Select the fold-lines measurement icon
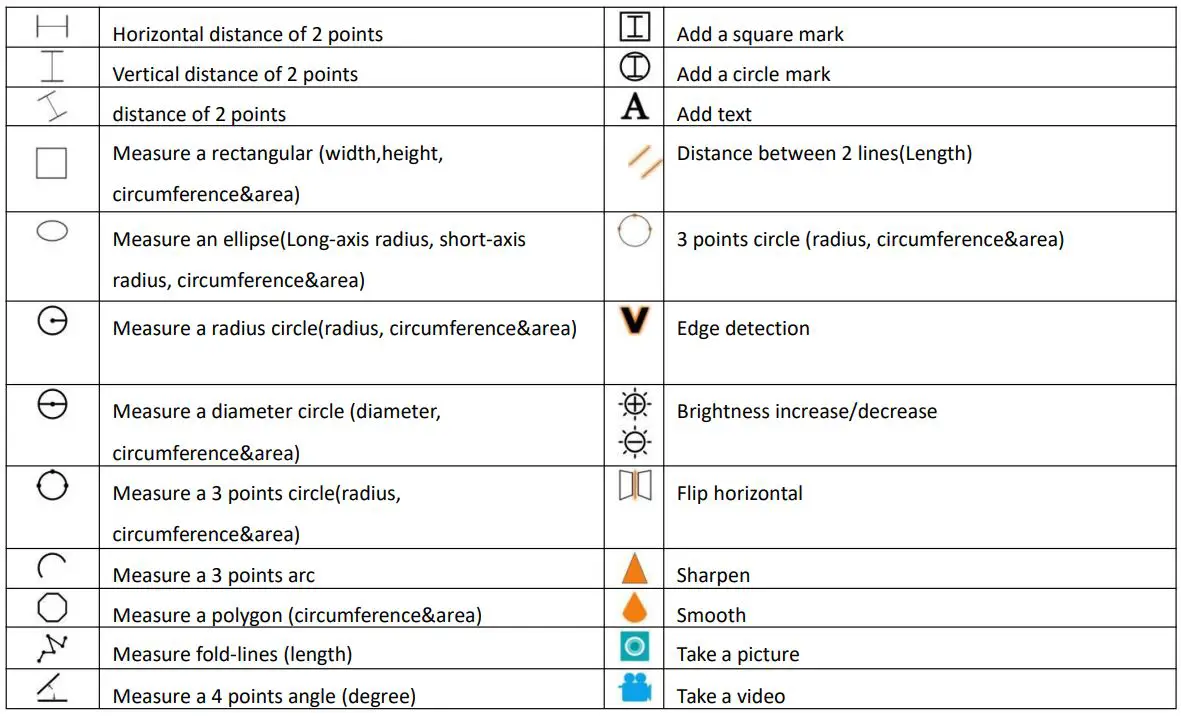 (52, 648)
